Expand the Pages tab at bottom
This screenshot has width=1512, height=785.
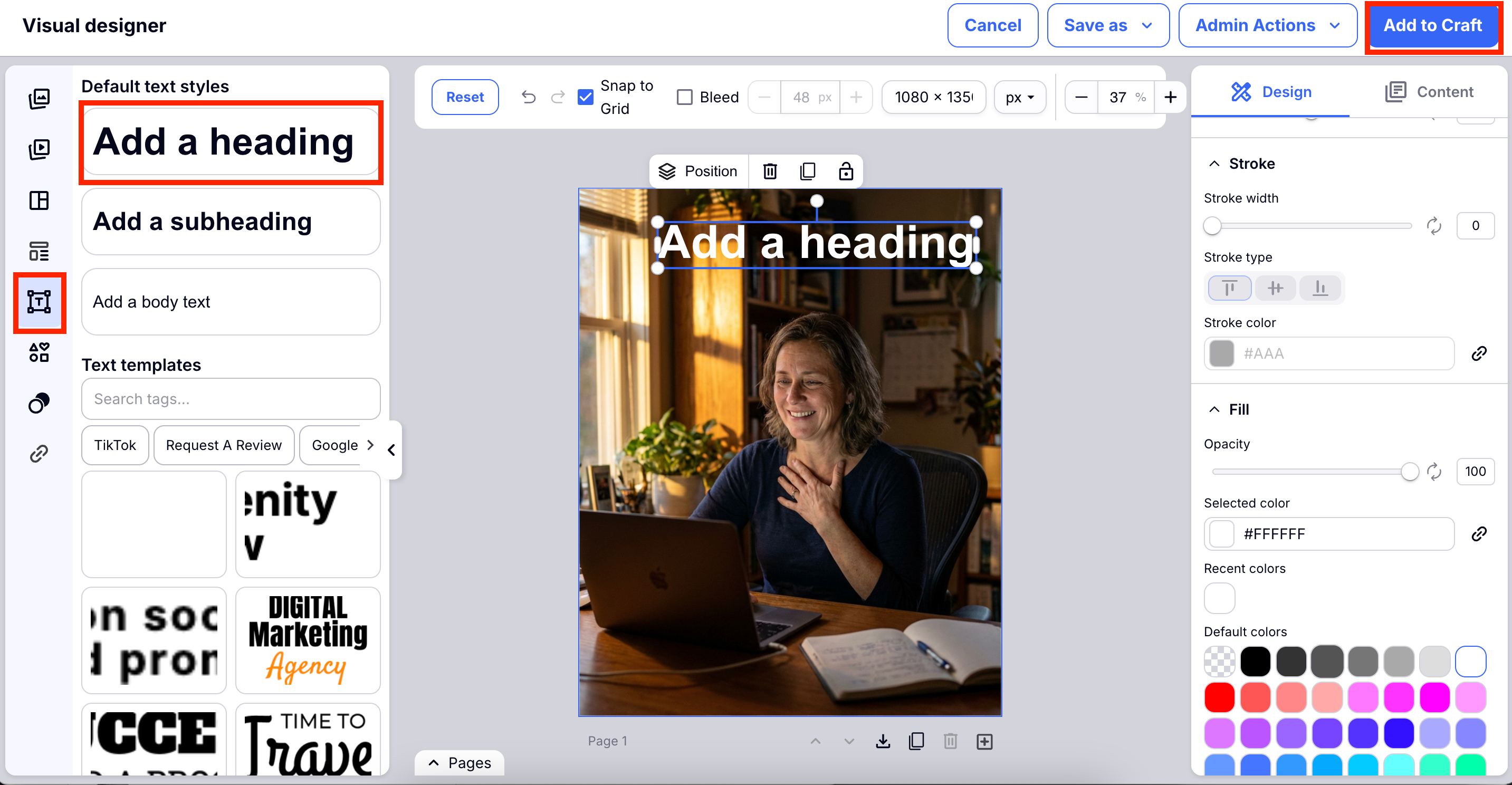click(x=459, y=763)
